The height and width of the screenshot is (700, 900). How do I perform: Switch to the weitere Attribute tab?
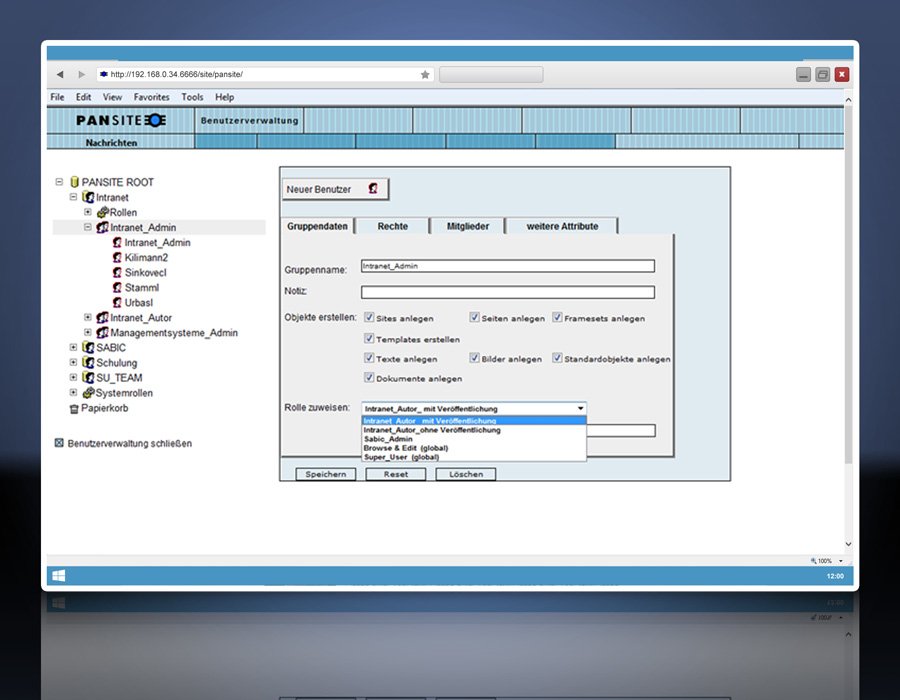[x=562, y=226]
